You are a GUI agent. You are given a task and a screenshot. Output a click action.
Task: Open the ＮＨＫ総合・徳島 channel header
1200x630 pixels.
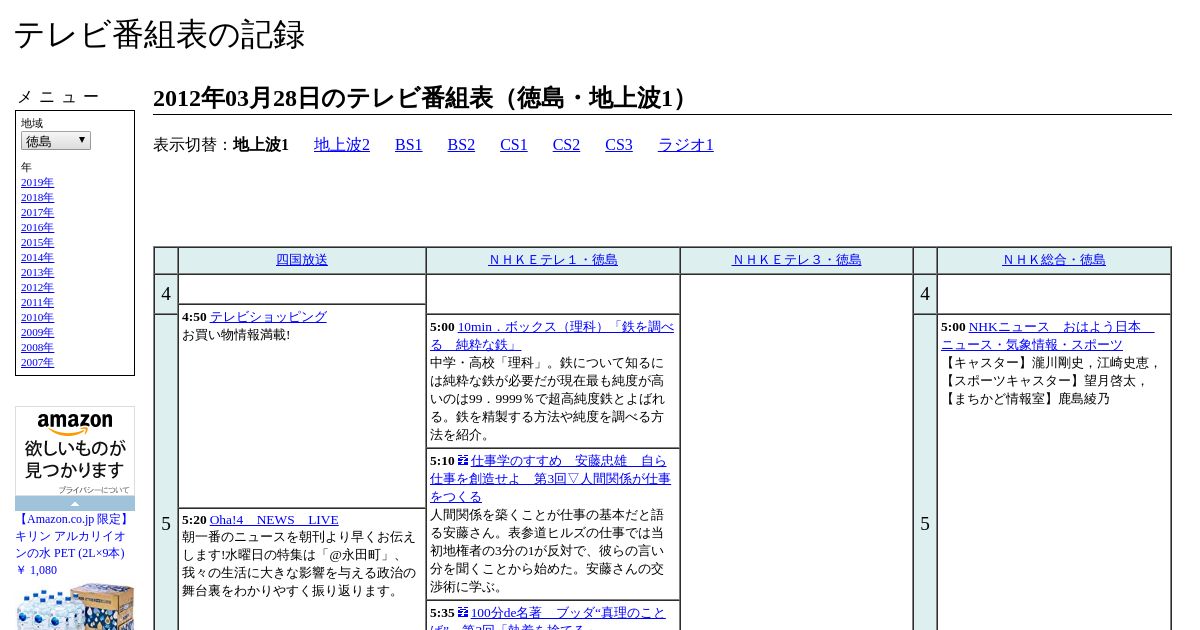coord(1054,260)
